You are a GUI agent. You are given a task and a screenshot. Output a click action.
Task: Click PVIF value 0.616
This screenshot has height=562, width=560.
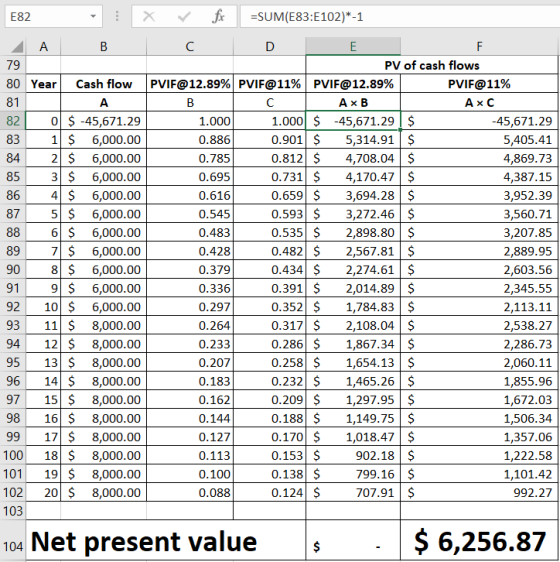point(190,195)
